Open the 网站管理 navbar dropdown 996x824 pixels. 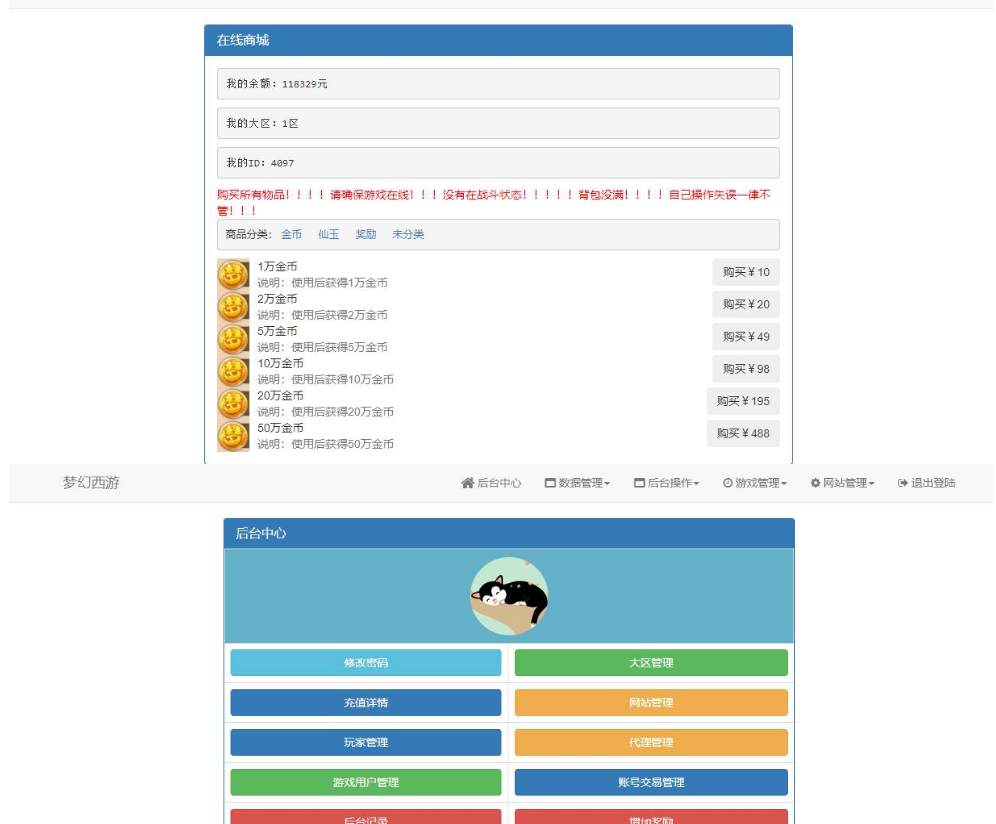click(x=842, y=483)
